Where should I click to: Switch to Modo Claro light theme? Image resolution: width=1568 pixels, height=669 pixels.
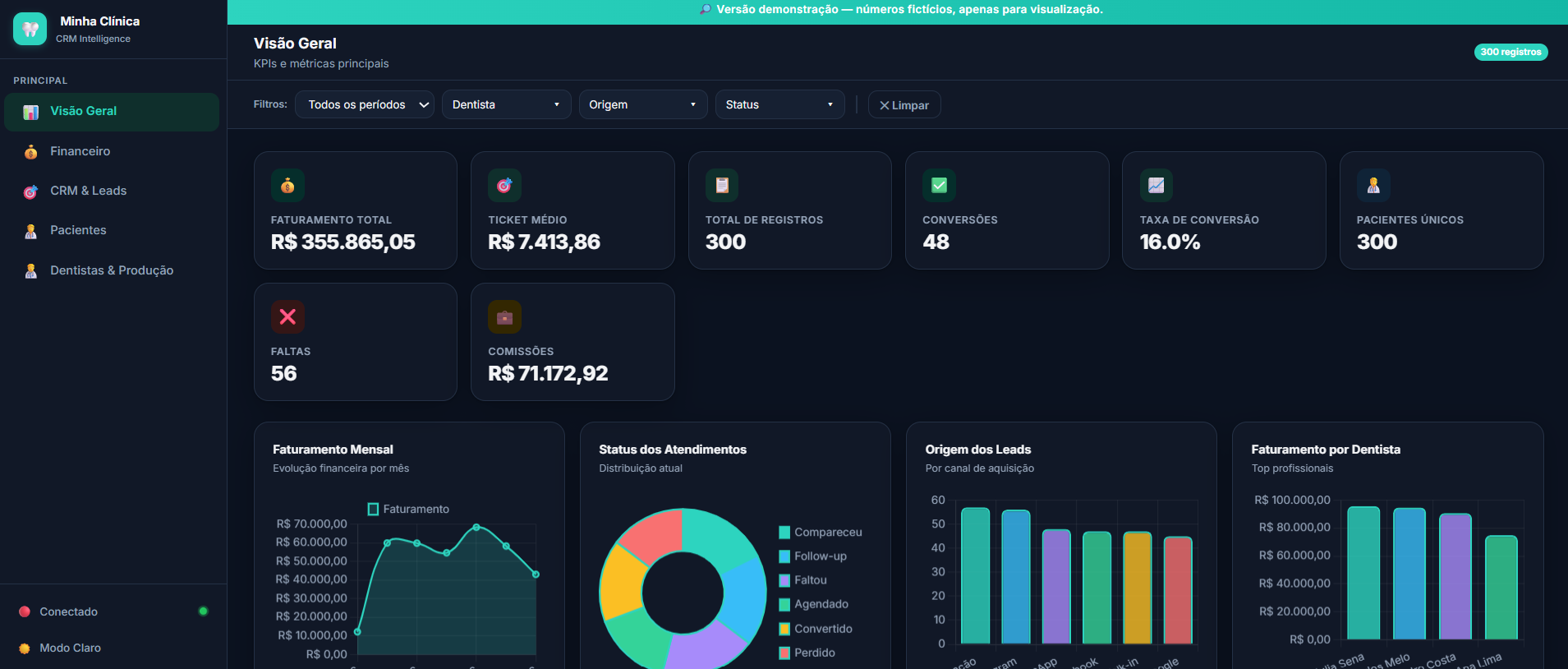pyautogui.click(x=70, y=648)
